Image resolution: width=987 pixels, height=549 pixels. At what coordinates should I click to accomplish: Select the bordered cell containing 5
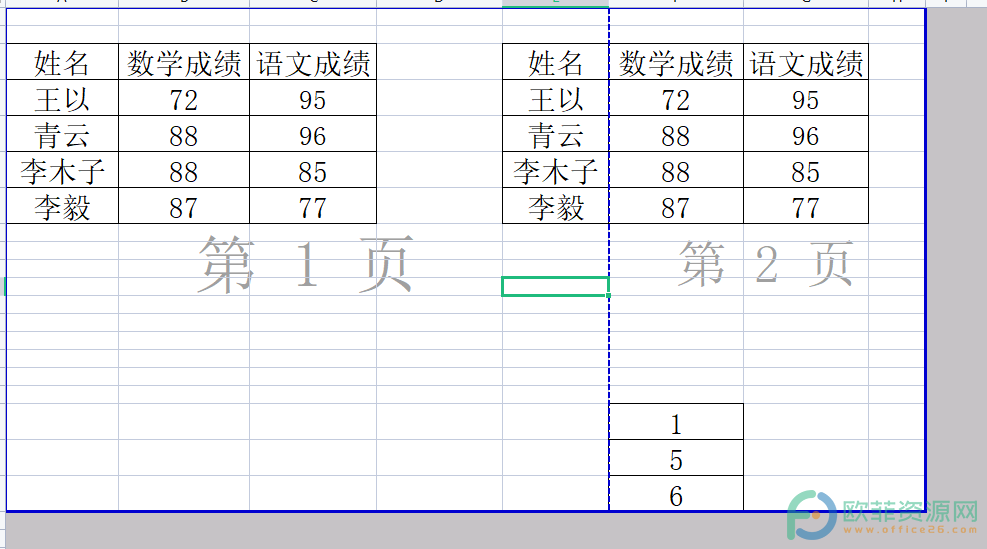tap(676, 458)
